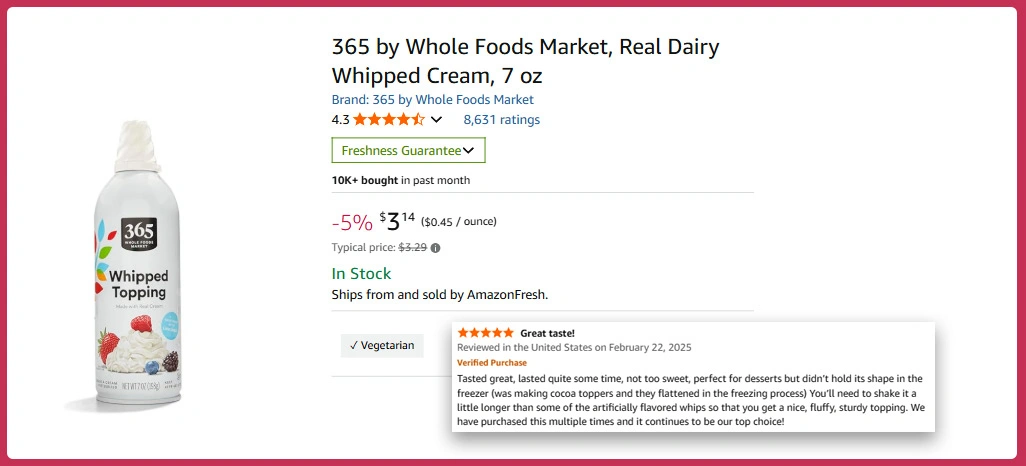1026x466 pixels.
Task: Click the info icon beside Typical price
Action: (435, 248)
